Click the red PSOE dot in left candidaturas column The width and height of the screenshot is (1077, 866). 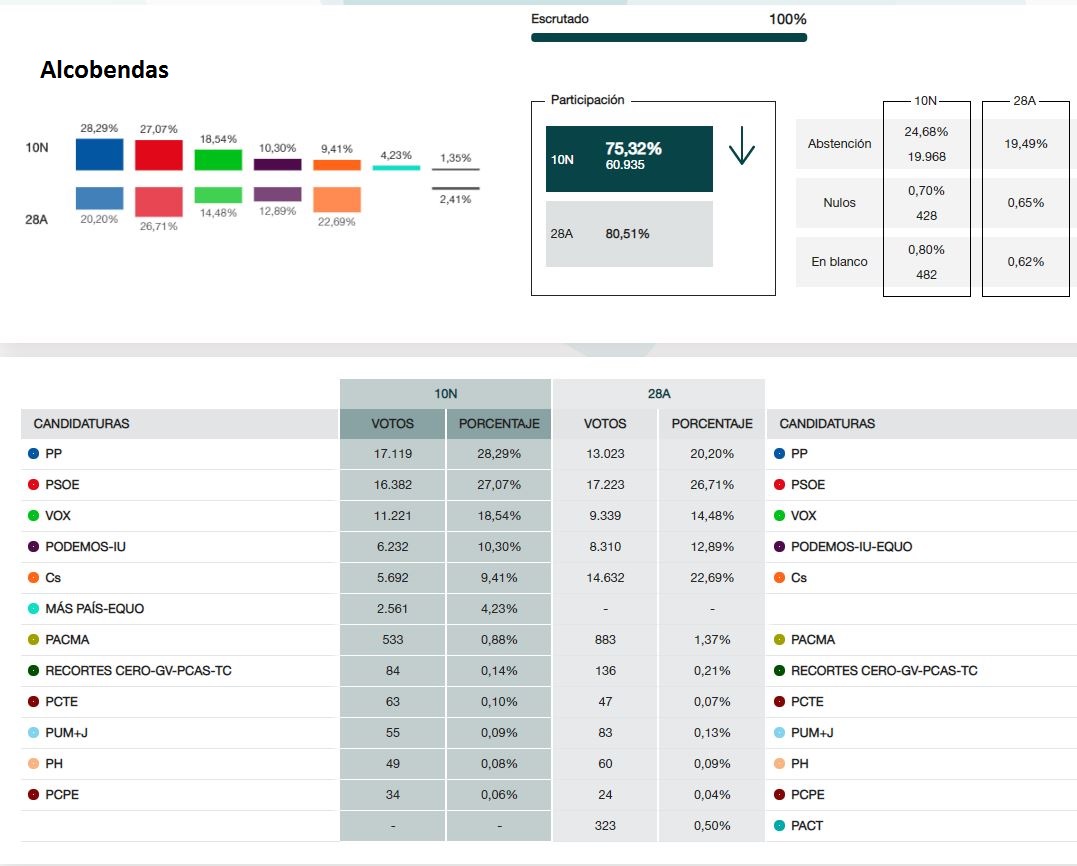click(33, 485)
